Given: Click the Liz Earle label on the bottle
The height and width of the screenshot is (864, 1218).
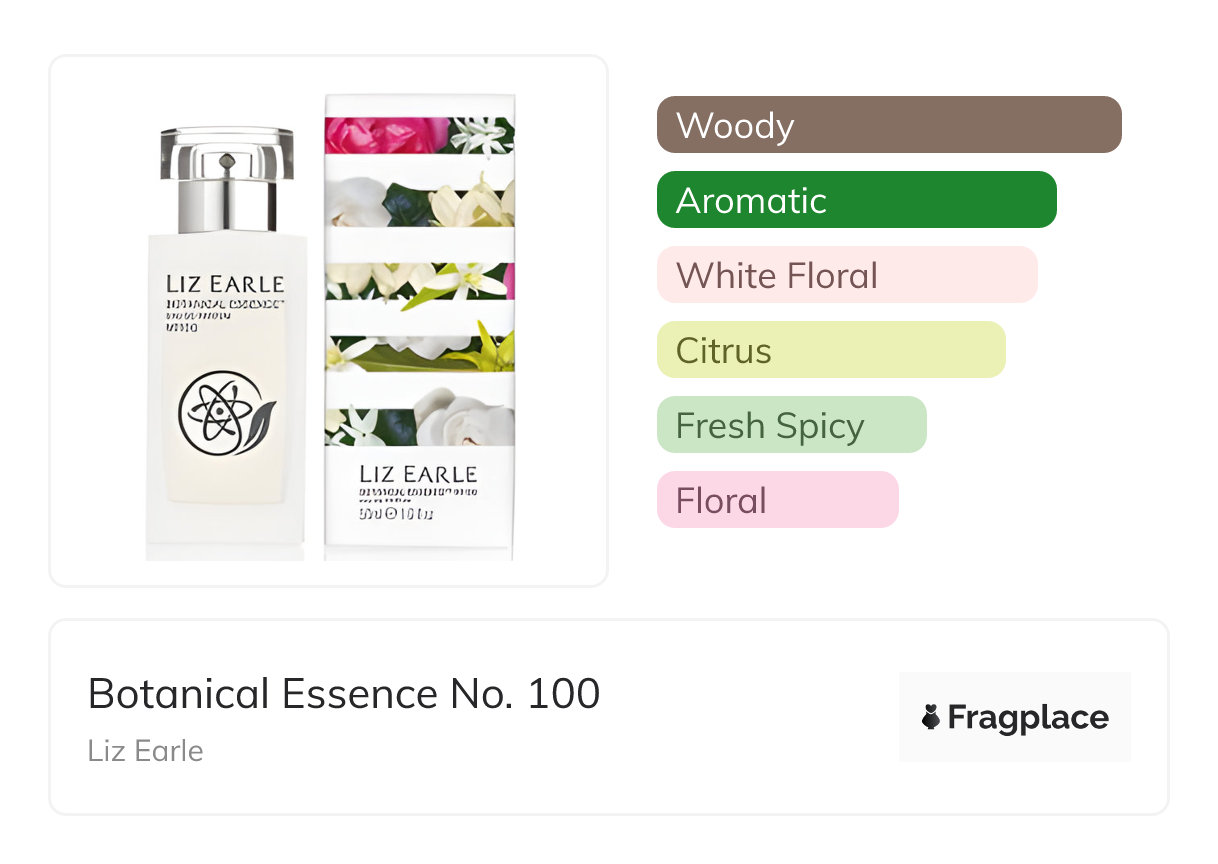Looking at the screenshot, I should click(x=225, y=284).
